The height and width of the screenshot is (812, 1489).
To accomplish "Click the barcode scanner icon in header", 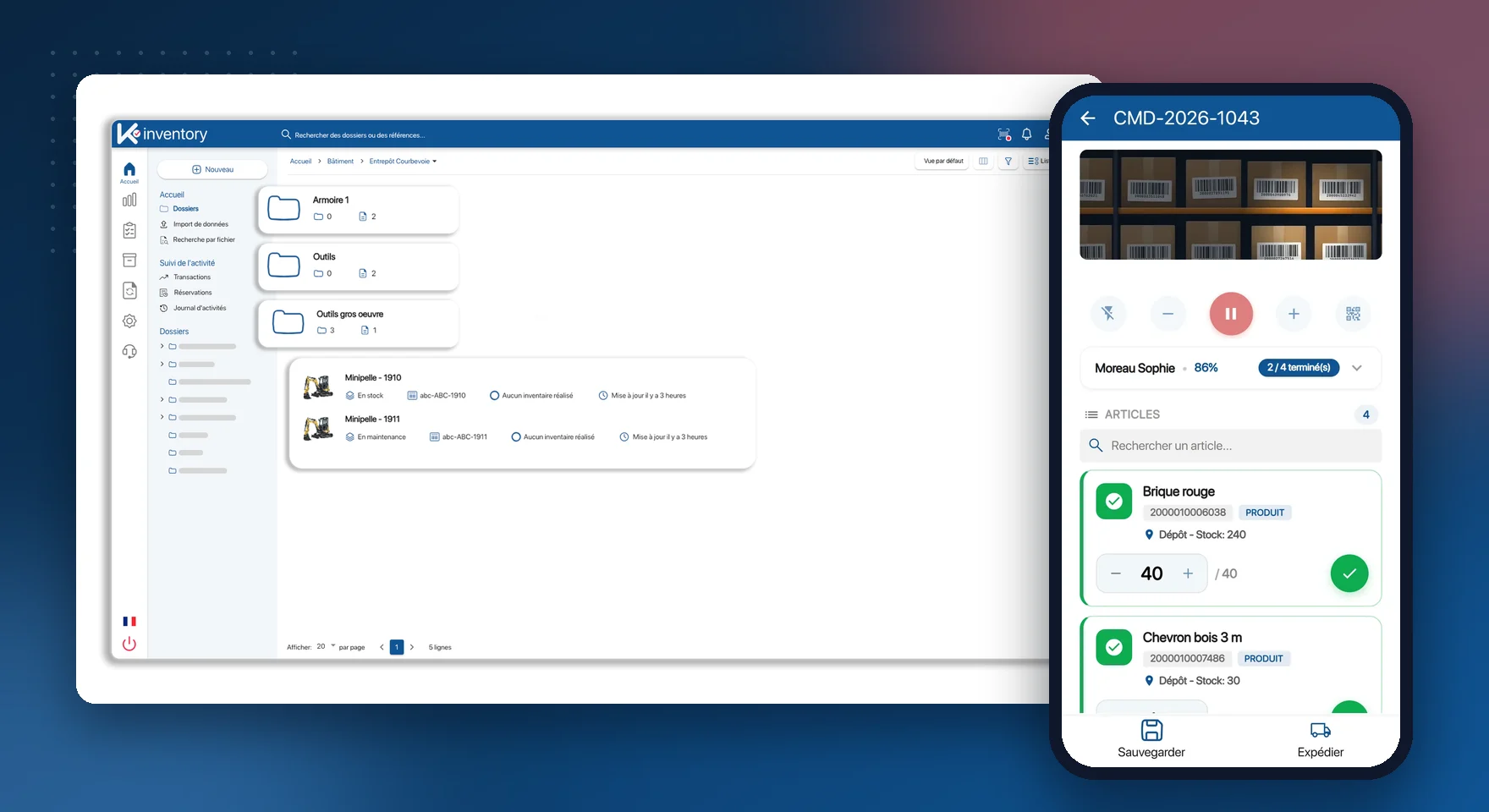I will point(1004,134).
